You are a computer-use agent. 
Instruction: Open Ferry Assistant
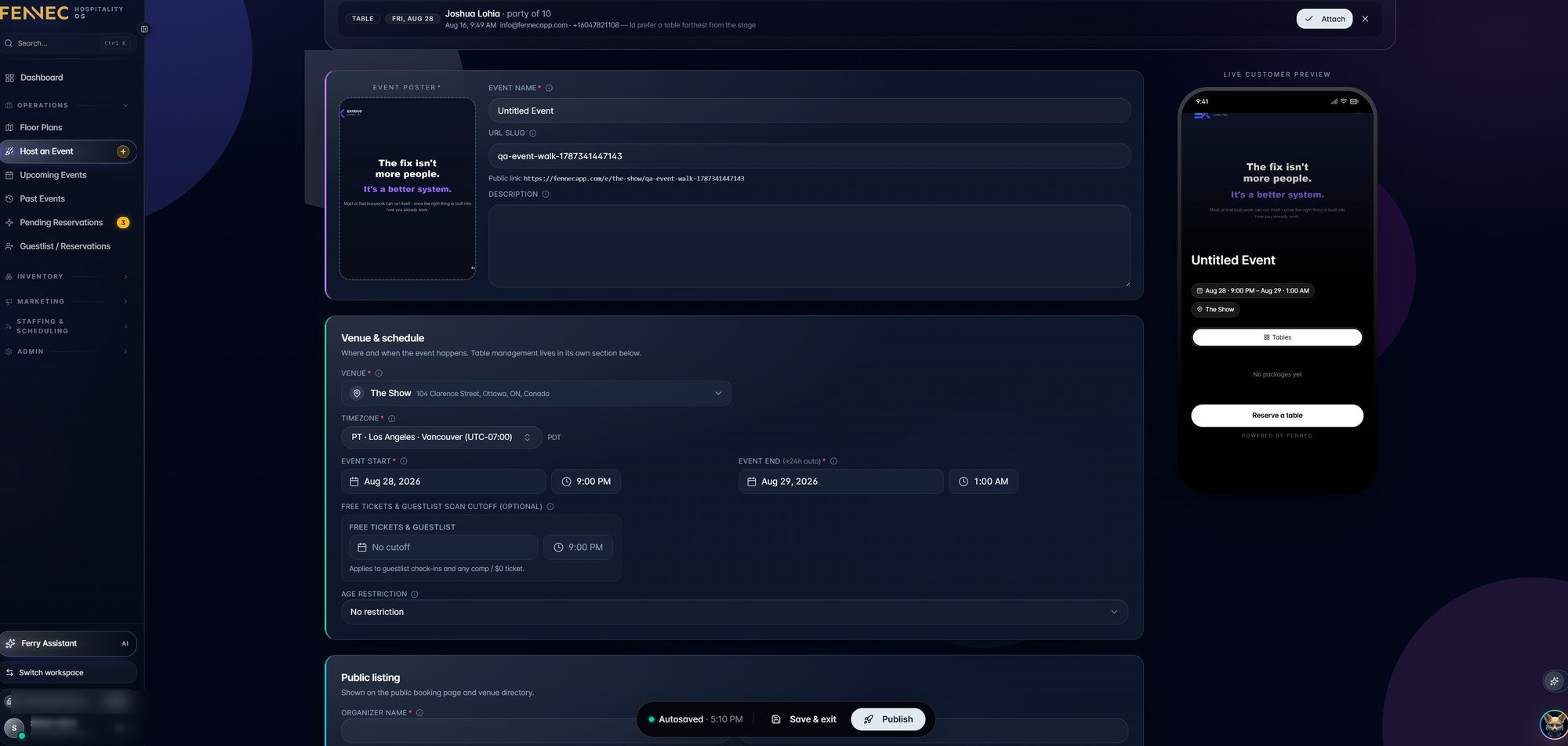(68, 643)
